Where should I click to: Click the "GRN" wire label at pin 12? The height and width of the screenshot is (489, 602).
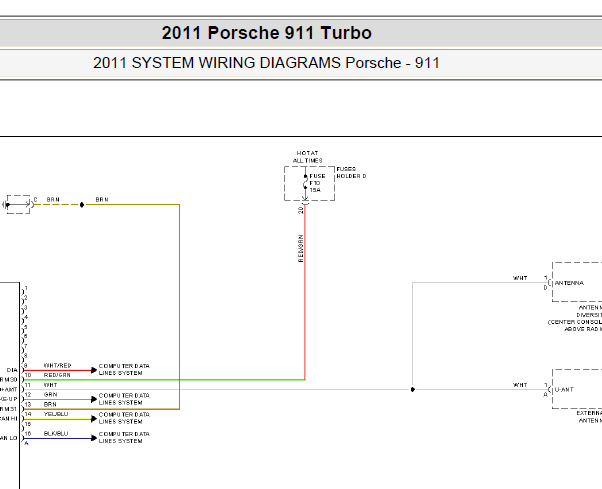pos(50,395)
